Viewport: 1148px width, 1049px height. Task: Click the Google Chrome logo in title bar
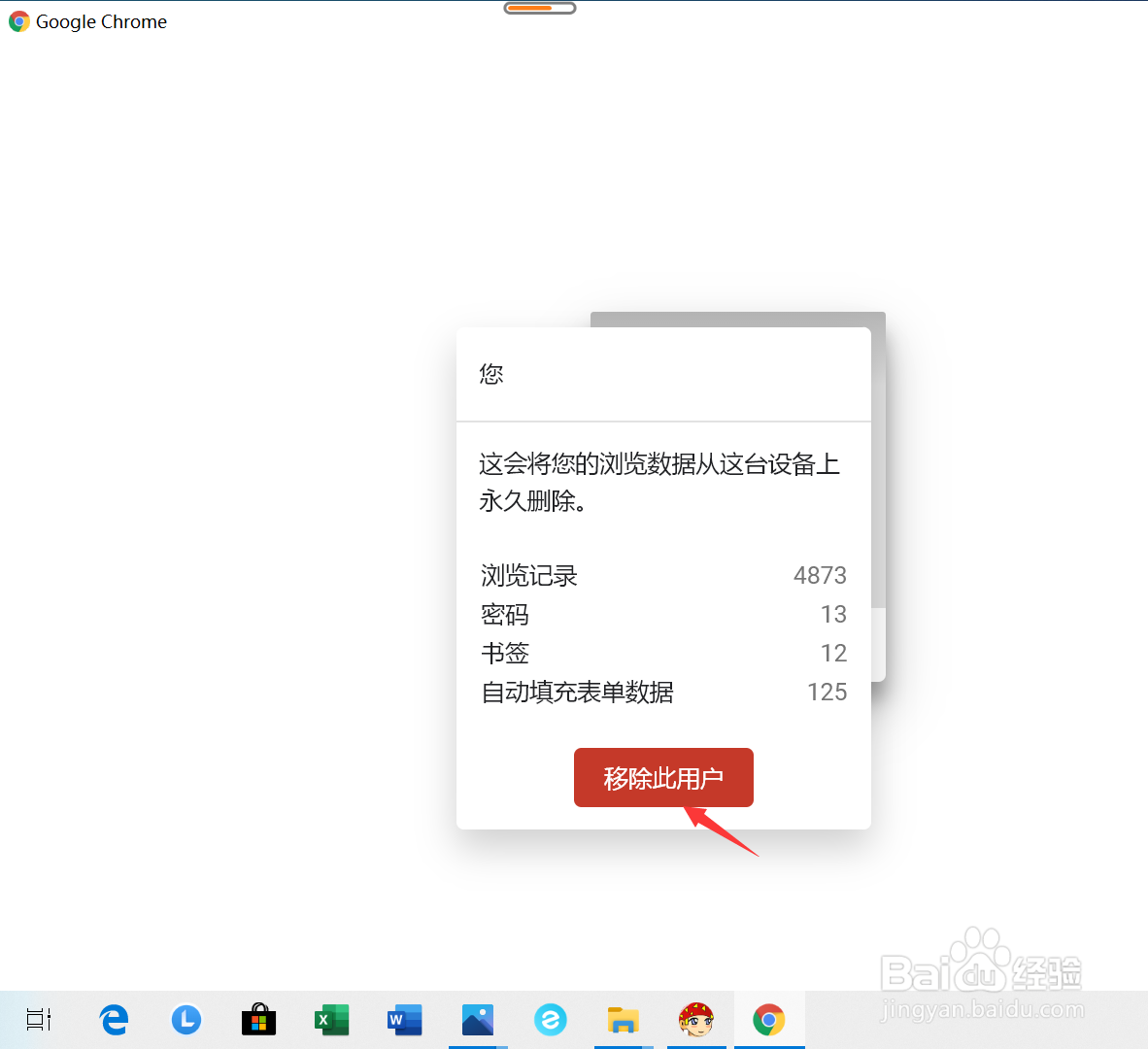(19, 21)
